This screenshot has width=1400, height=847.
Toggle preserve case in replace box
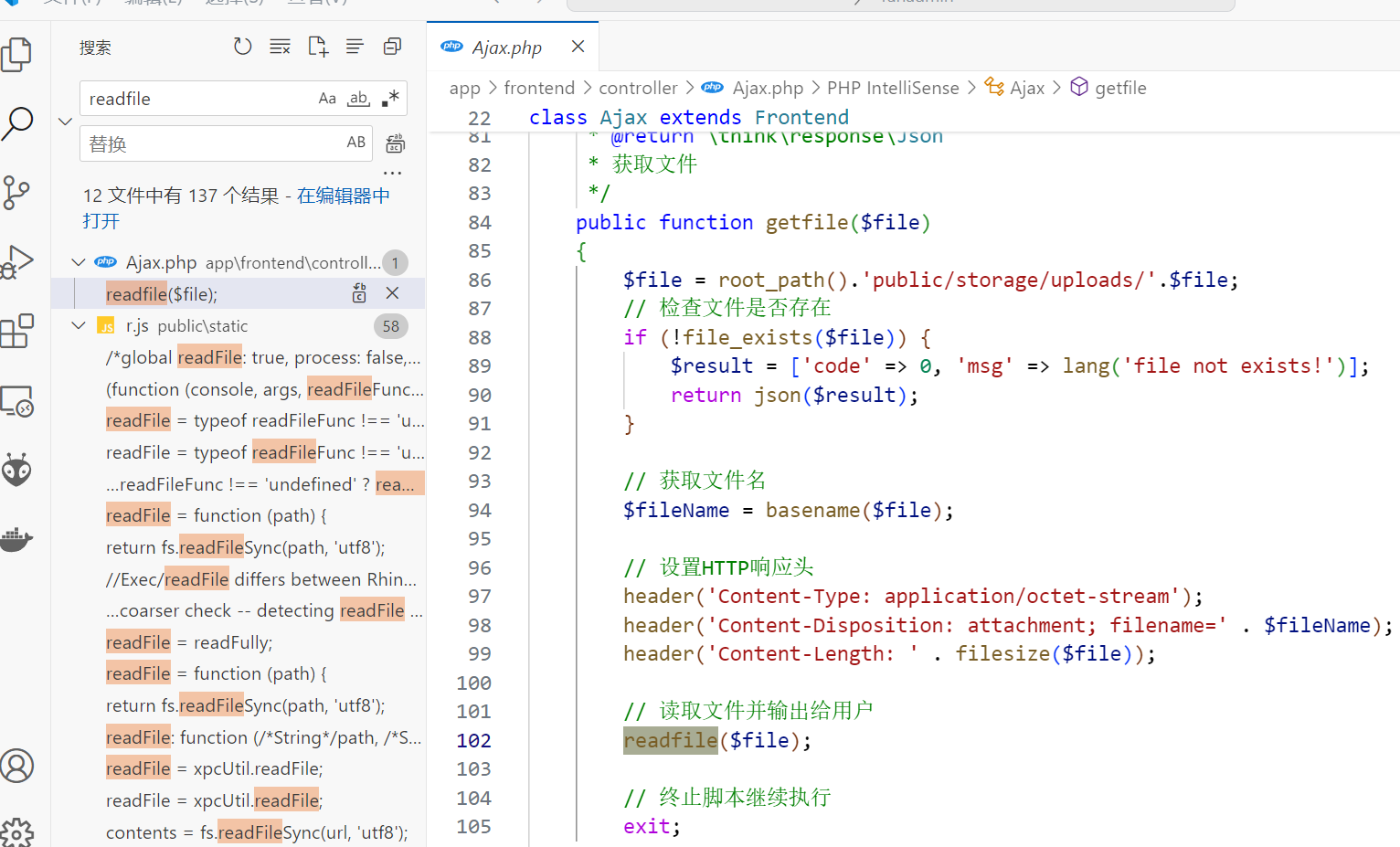point(356,143)
